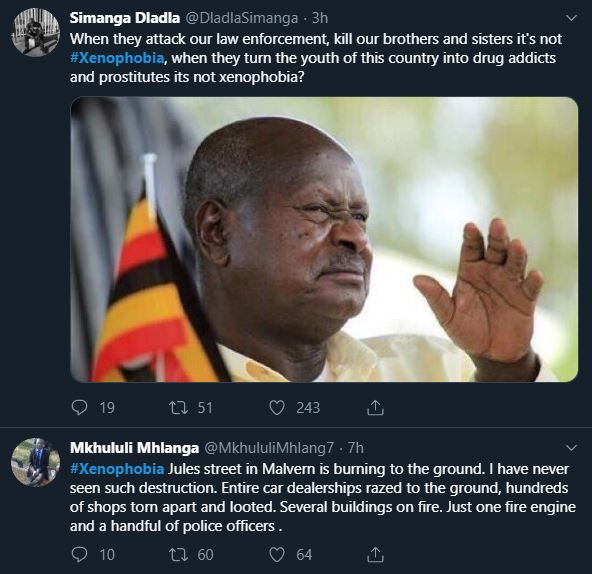
Task: Retweet Mkhululi Mhlanga's tweet
Action: tap(178, 554)
